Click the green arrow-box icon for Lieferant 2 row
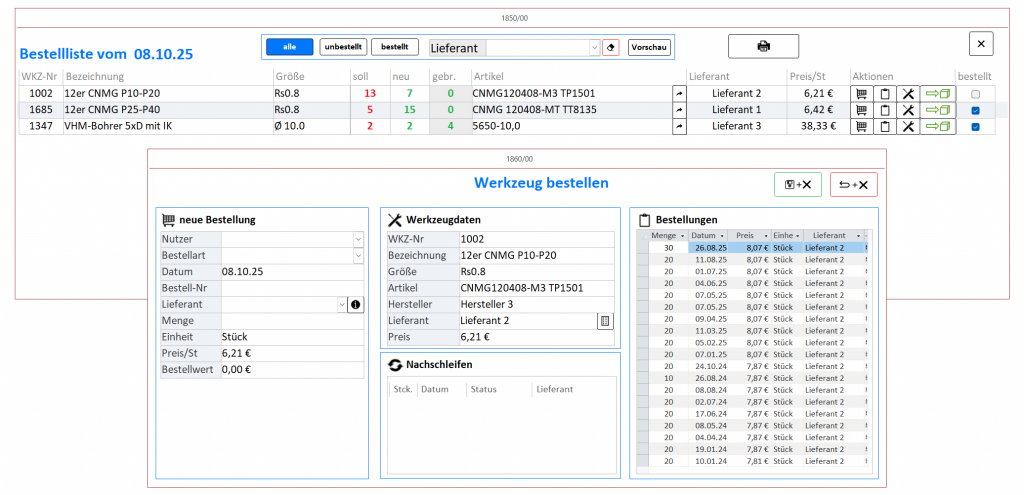Viewport: 1024px width, 495px height. coord(938,93)
